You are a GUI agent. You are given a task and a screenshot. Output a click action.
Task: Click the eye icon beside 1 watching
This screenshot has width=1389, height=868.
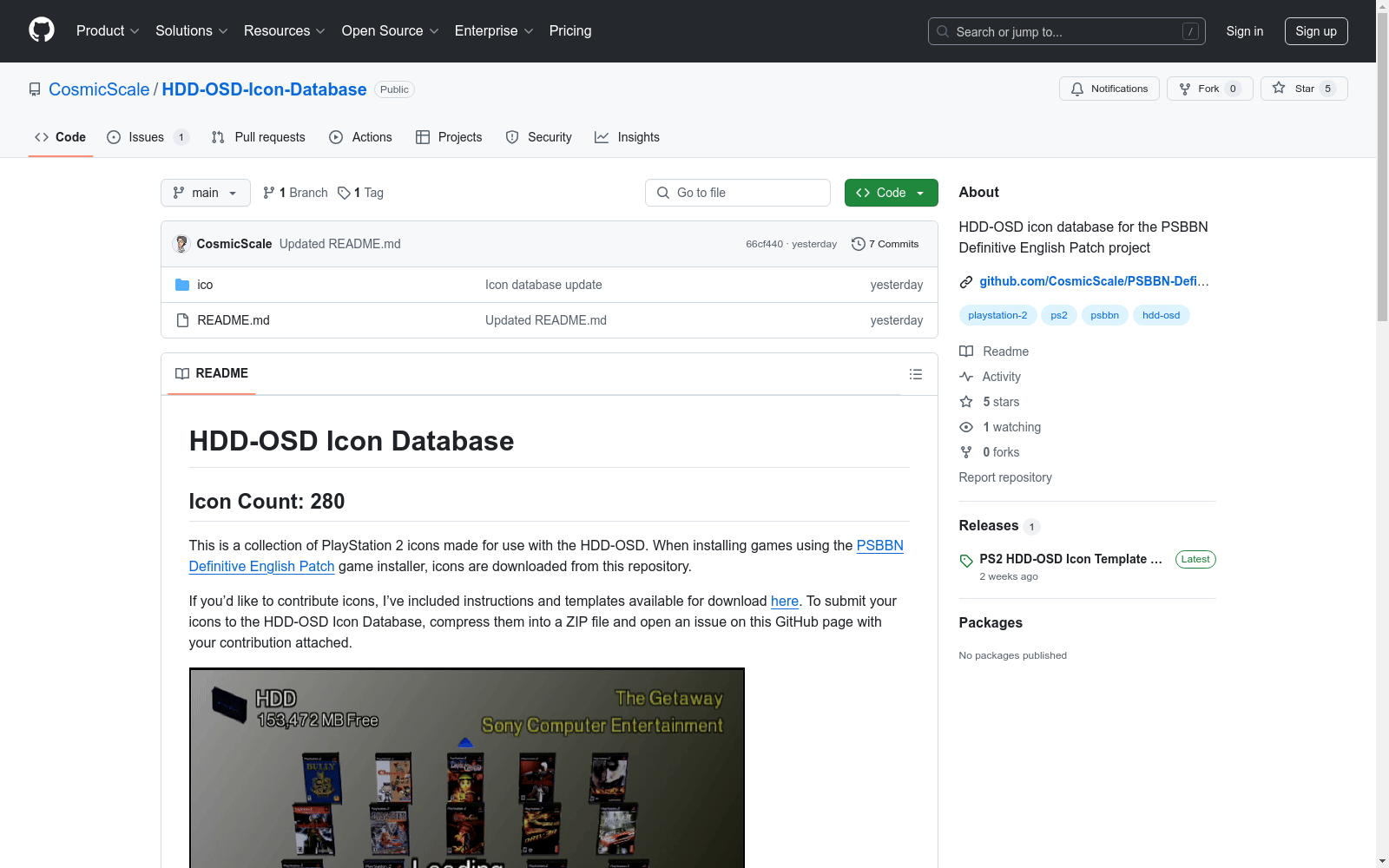(x=966, y=427)
